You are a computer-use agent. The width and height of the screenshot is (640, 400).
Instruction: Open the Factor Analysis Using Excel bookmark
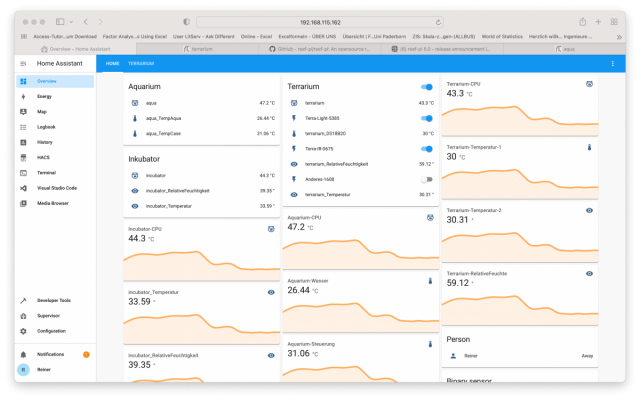(135, 36)
